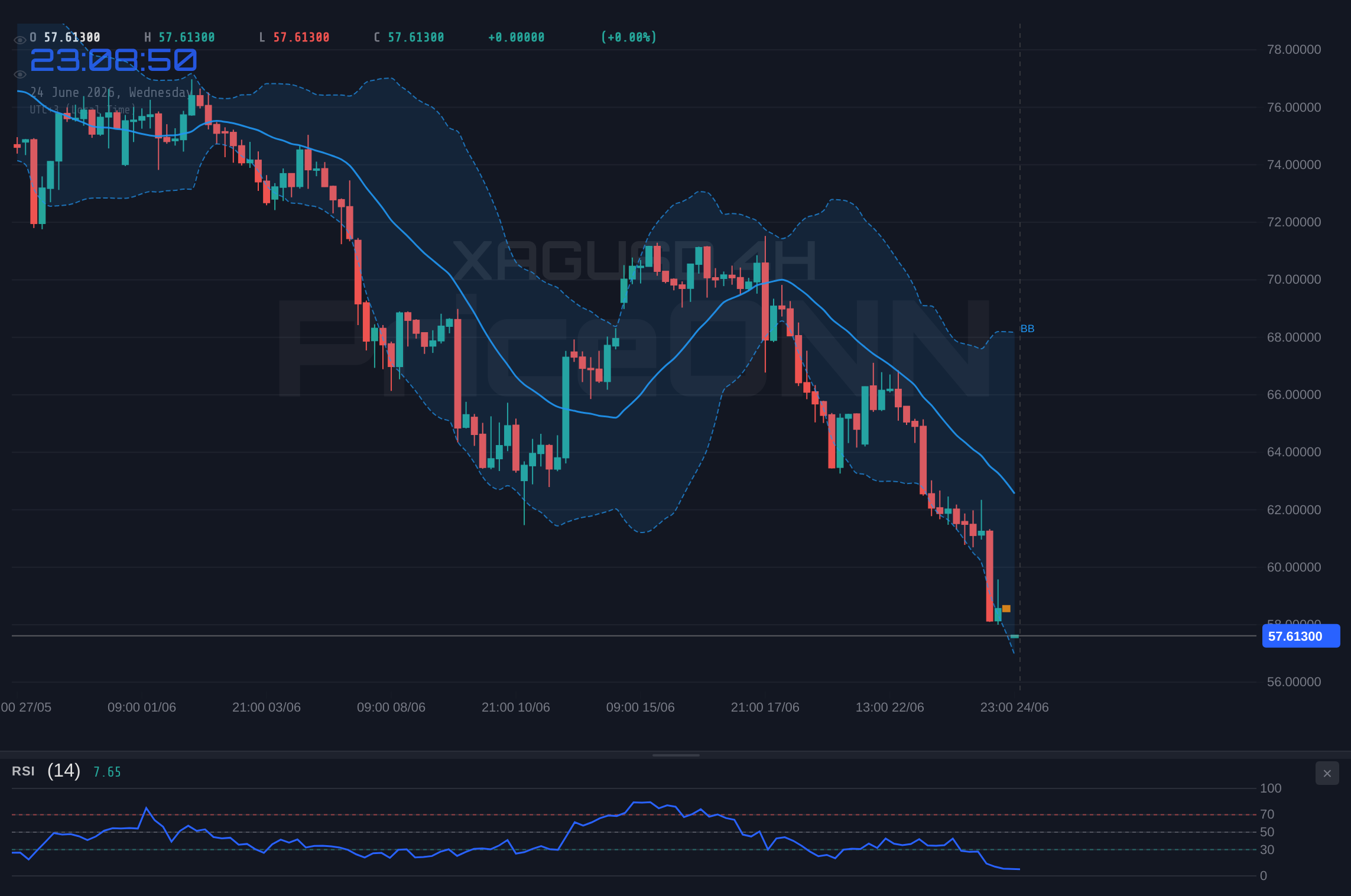Click the 23:08:50 clock display
The height and width of the screenshot is (896, 1351).
pyautogui.click(x=113, y=60)
